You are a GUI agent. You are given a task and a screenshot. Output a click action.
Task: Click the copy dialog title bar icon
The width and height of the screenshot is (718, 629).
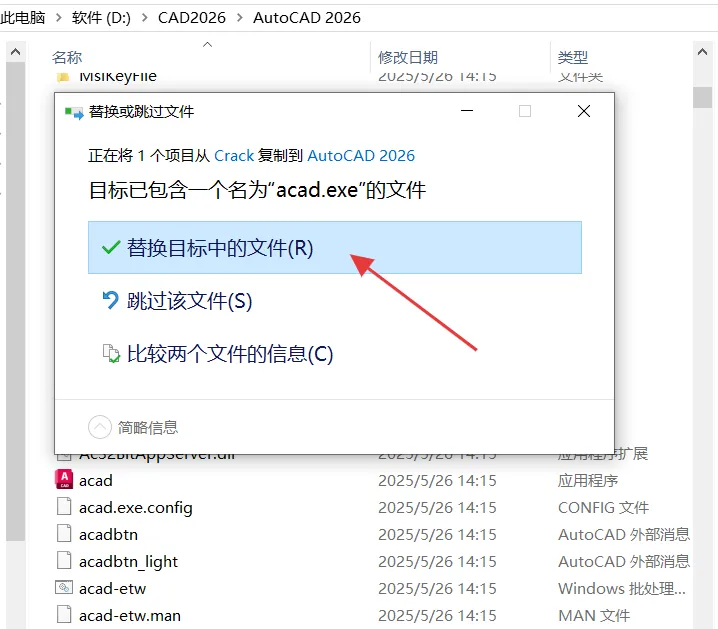coord(74,112)
